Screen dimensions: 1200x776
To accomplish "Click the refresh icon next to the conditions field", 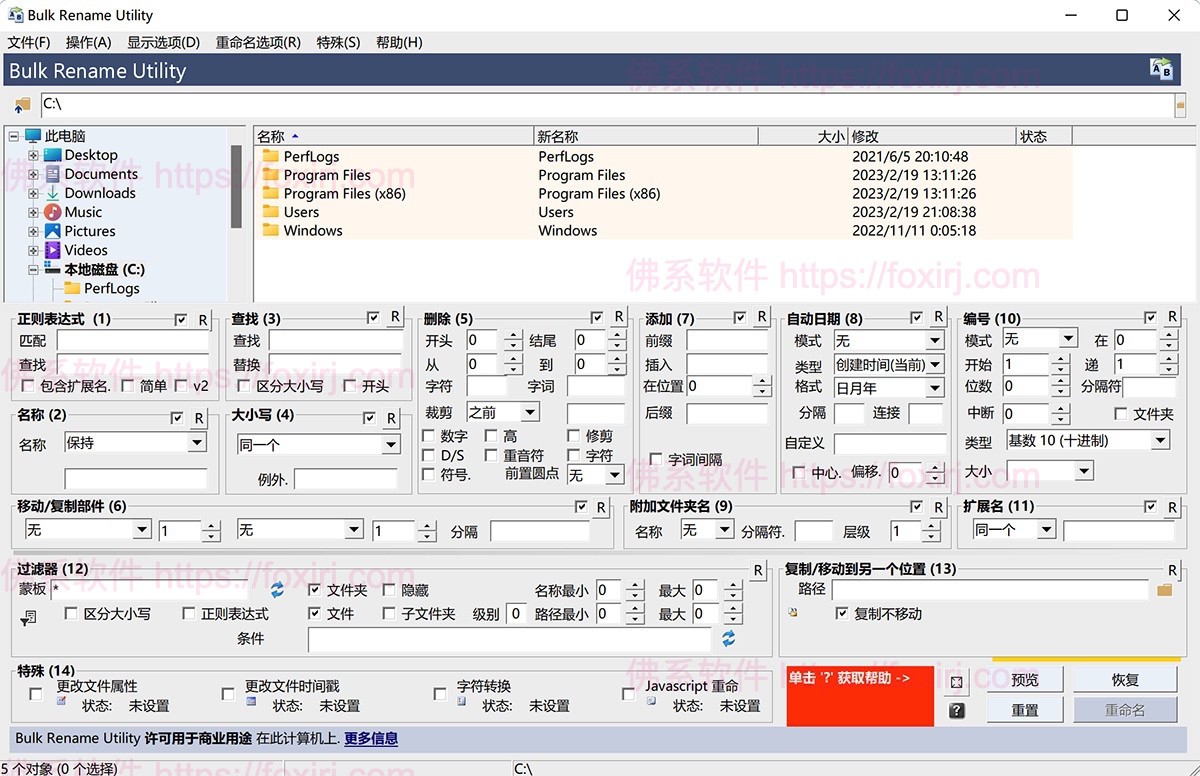I will [728, 638].
